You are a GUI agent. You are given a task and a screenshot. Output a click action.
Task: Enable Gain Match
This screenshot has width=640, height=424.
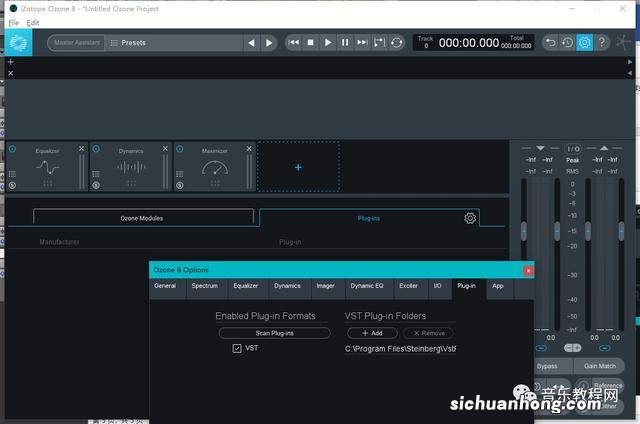click(599, 366)
